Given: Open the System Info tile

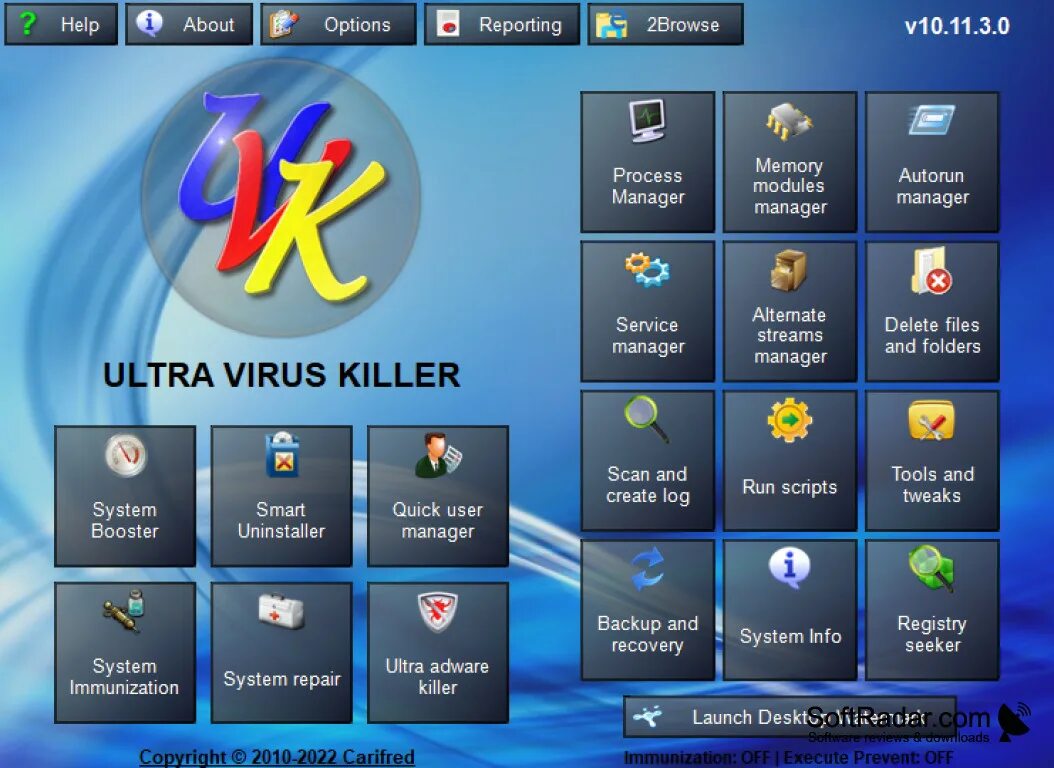Looking at the screenshot, I should (790, 609).
